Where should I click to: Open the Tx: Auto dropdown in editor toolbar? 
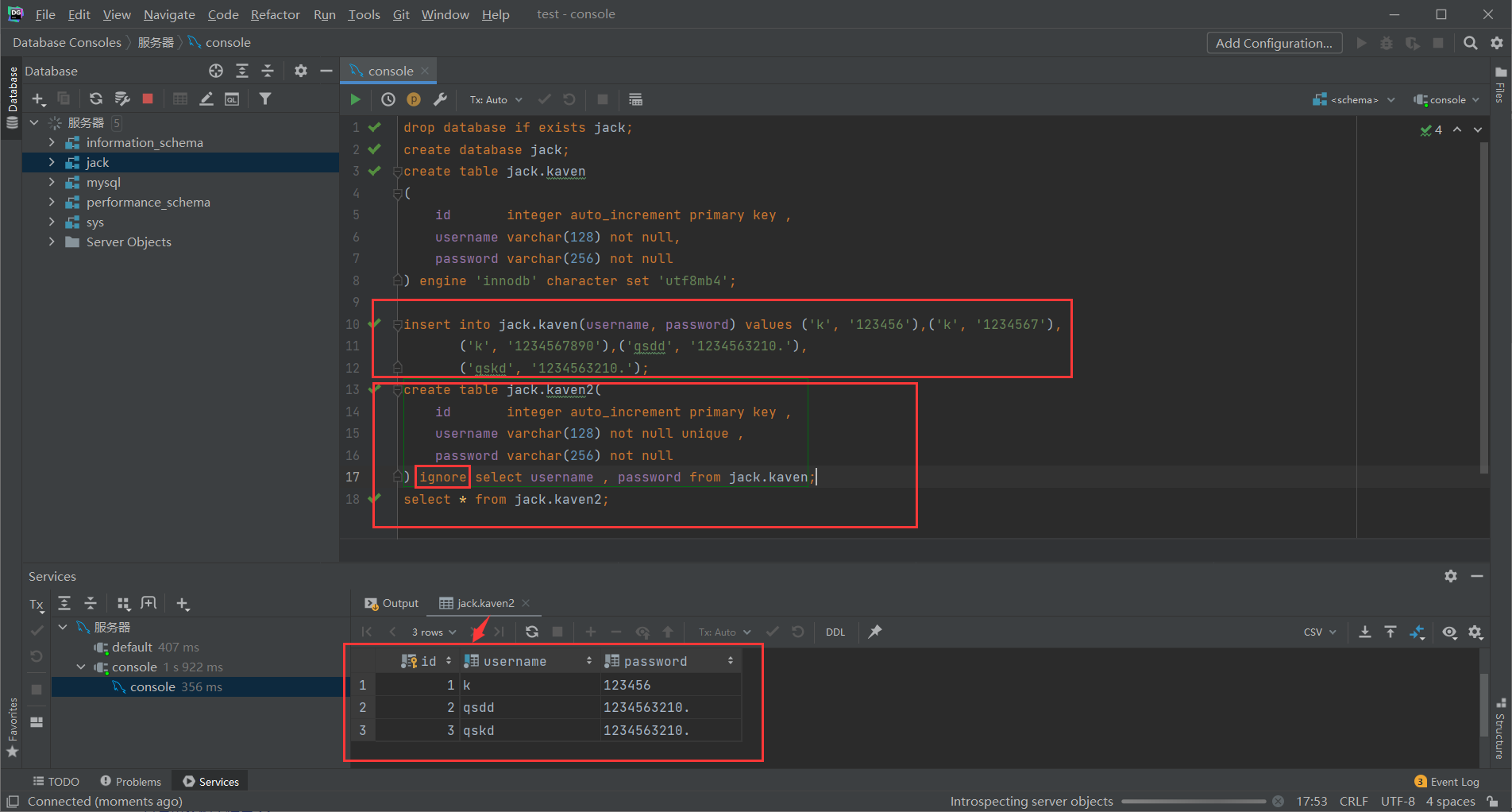pos(496,99)
